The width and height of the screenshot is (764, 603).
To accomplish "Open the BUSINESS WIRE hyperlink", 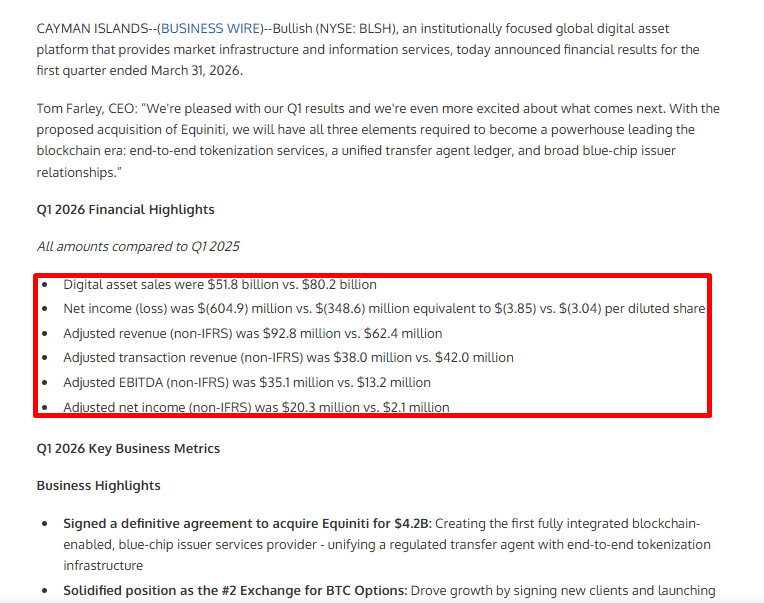I will click(x=212, y=29).
